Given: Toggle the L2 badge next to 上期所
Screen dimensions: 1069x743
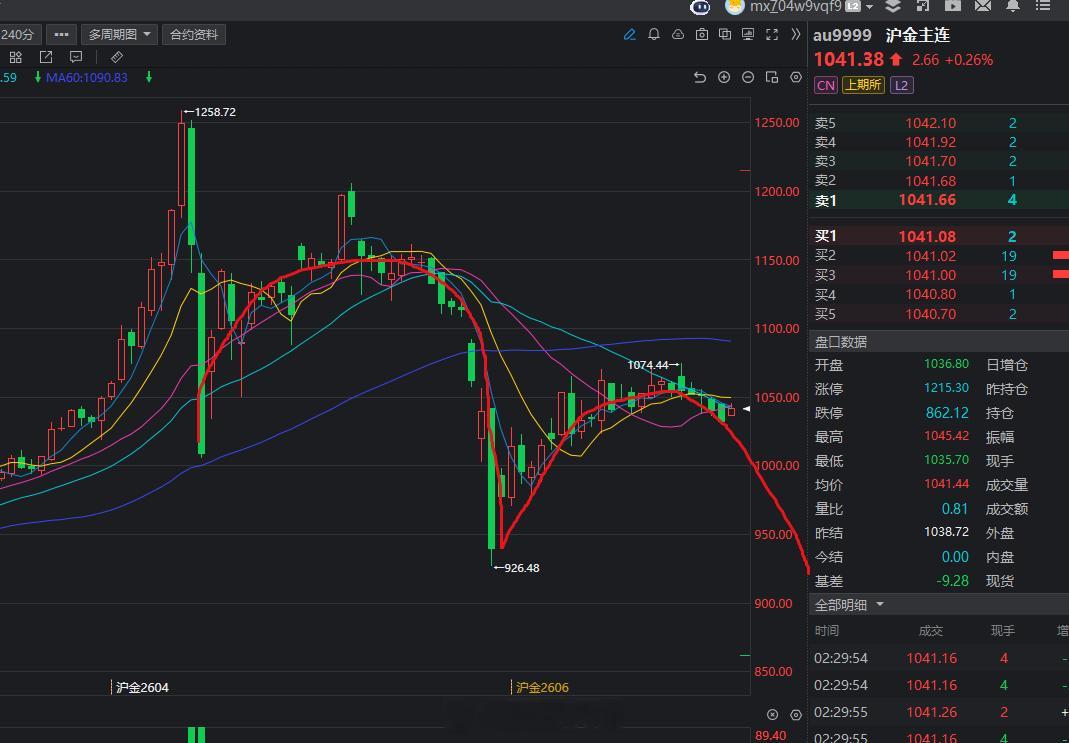Looking at the screenshot, I should [901, 85].
